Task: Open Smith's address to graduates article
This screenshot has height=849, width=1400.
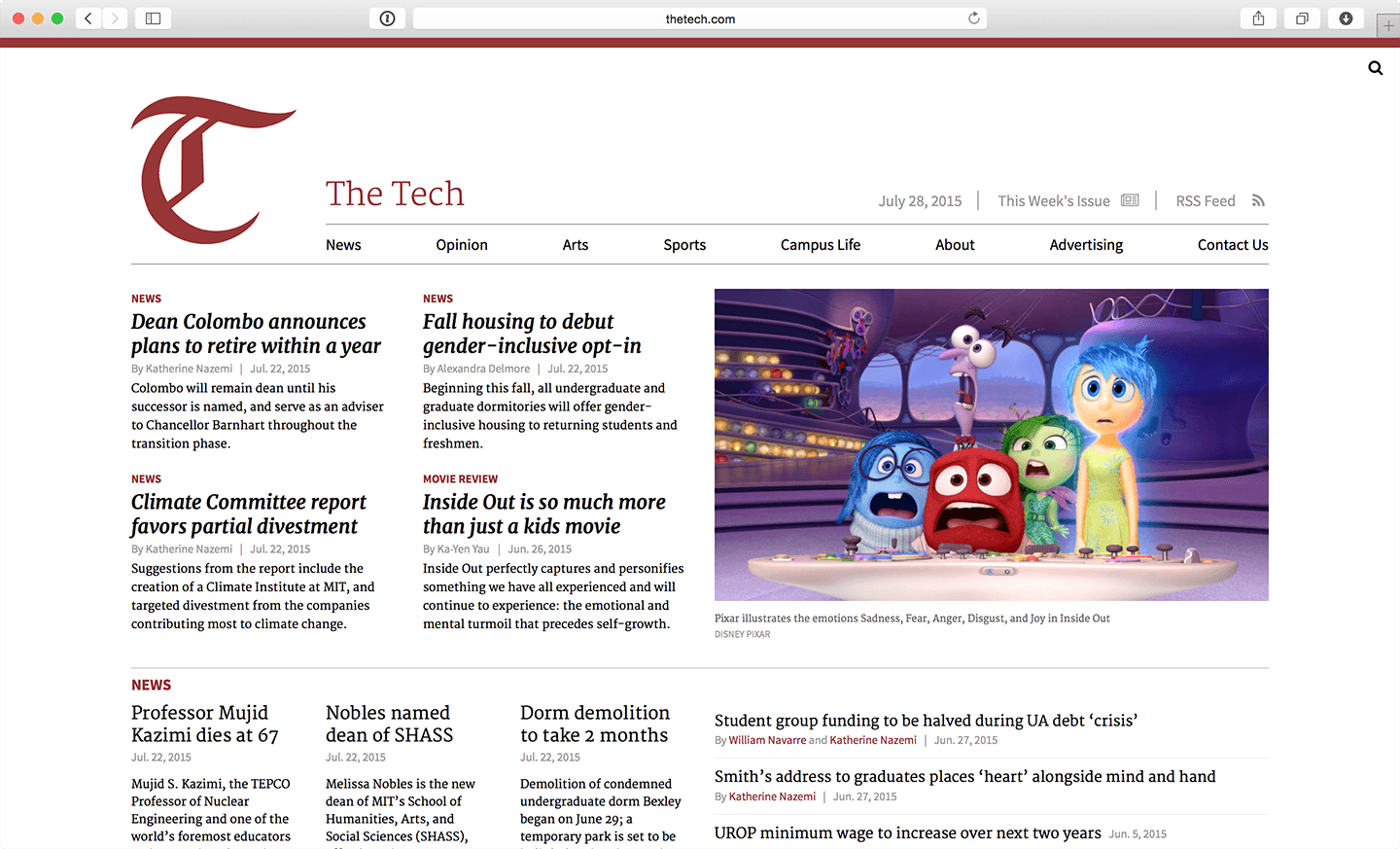Action: pyautogui.click(x=965, y=776)
